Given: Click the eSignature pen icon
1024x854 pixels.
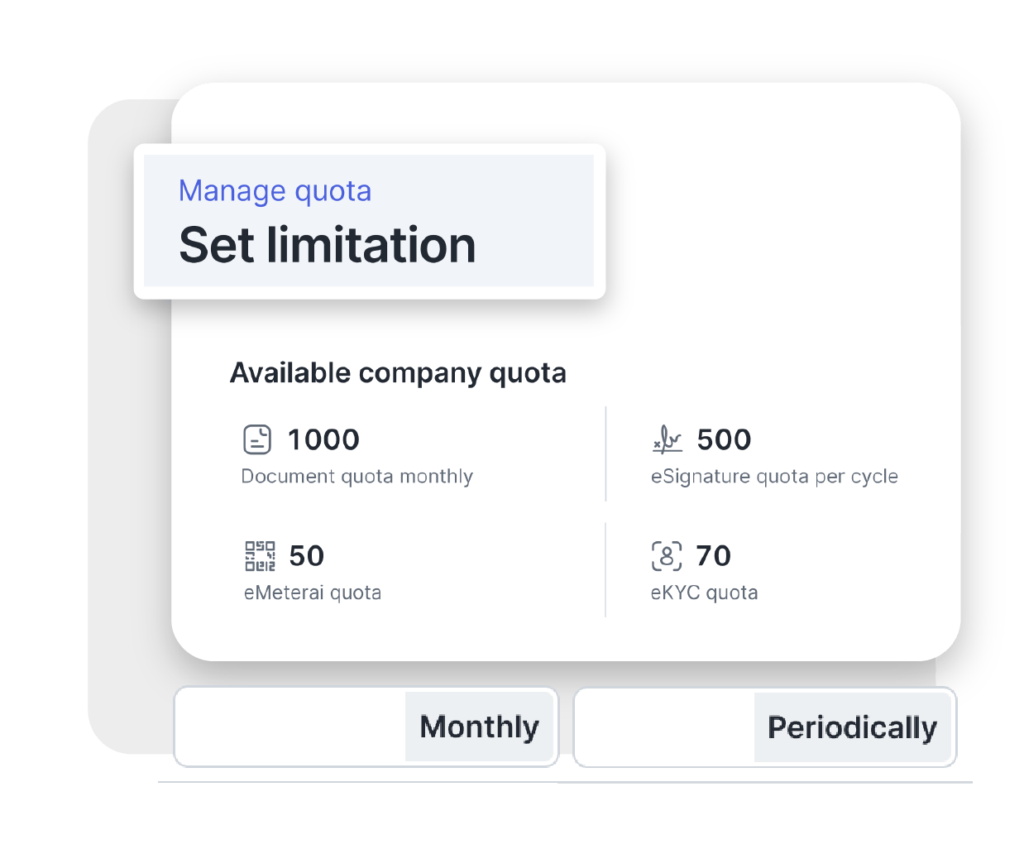Looking at the screenshot, I should (667, 440).
